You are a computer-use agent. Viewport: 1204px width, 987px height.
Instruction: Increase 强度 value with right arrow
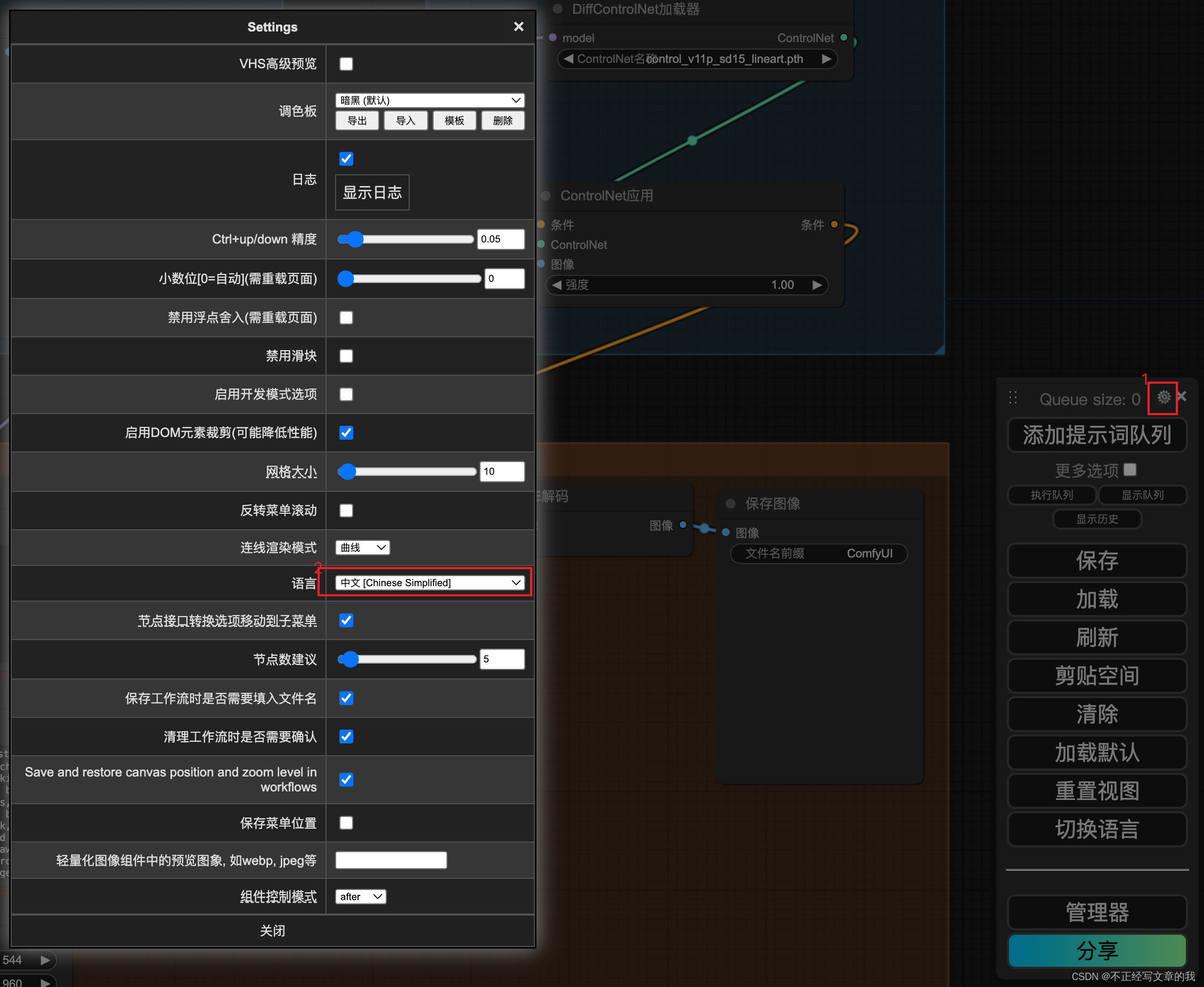click(x=817, y=285)
